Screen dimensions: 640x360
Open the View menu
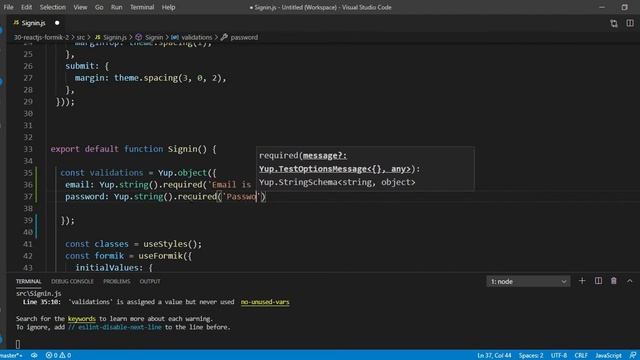click(80, 7)
